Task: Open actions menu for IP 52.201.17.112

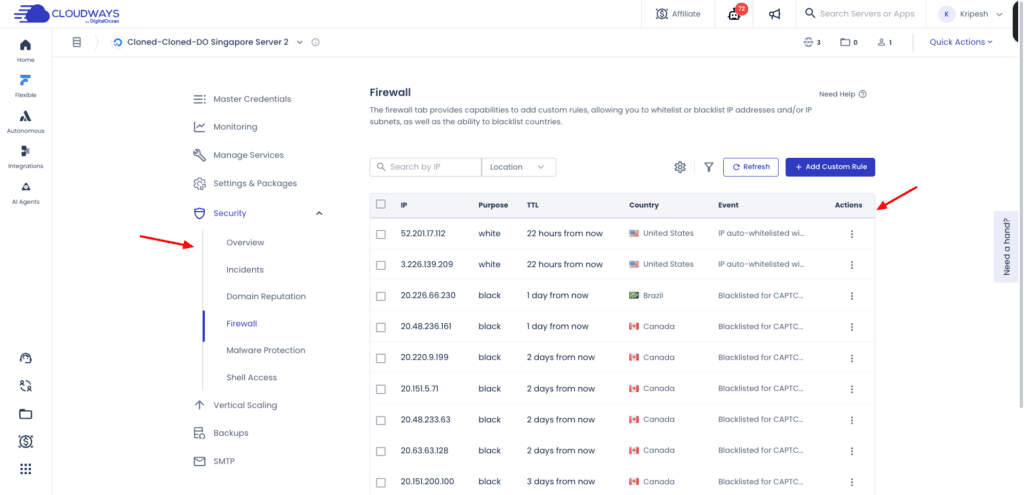Action: click(x=852, y=234)
